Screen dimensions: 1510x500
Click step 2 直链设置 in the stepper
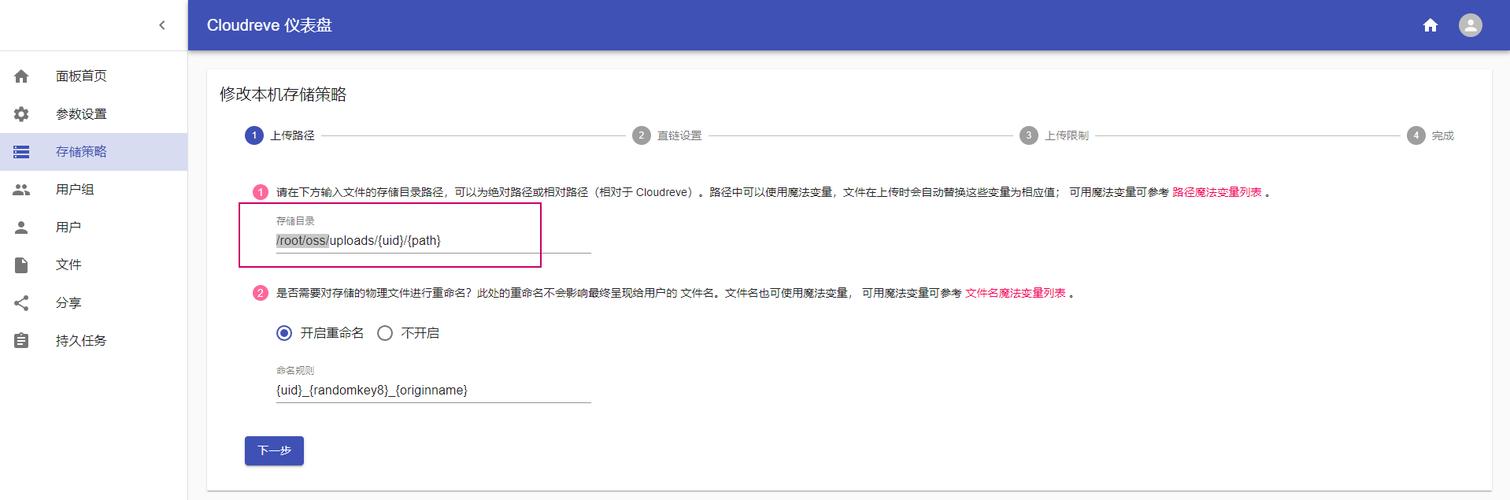pos(667,136)
